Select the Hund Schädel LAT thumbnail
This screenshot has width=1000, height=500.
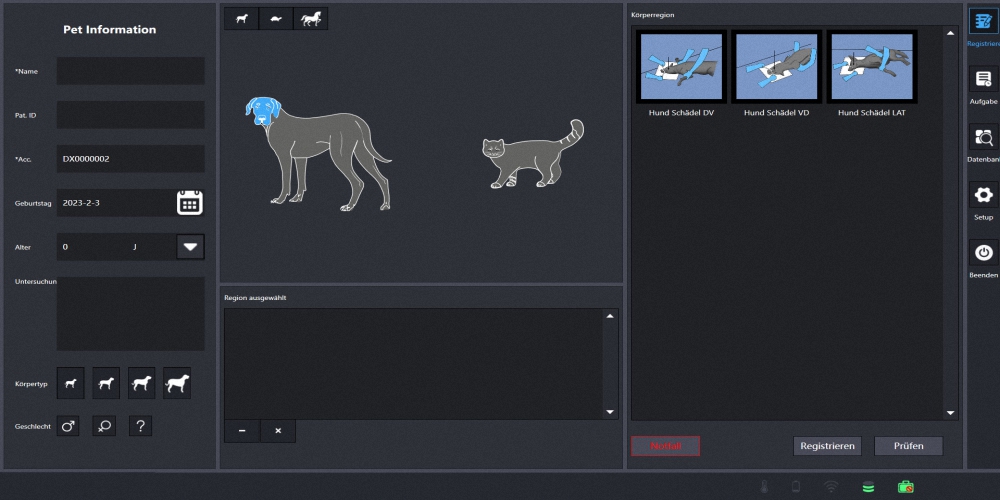point(871,68)
